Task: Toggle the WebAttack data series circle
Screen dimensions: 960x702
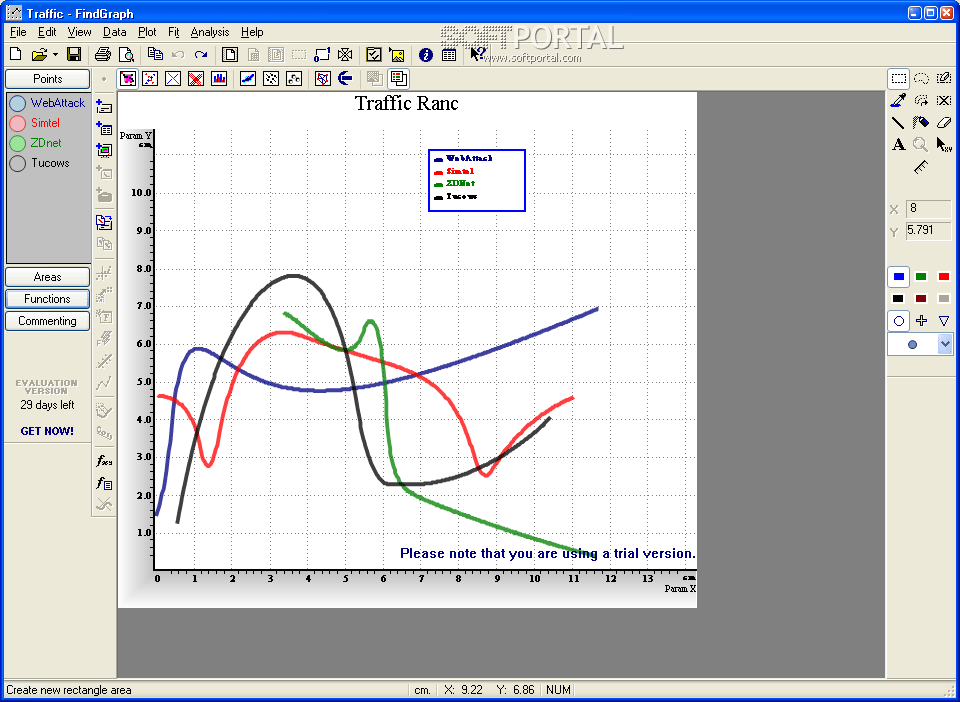Action: pyautogui.click(x=18, y=103)
